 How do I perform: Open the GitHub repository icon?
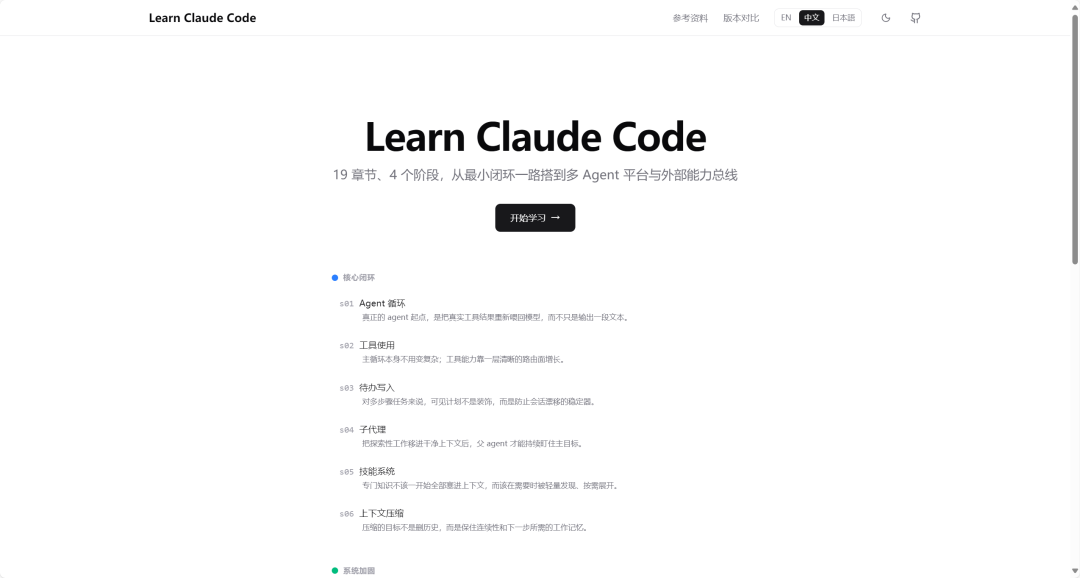pos(914,17)
